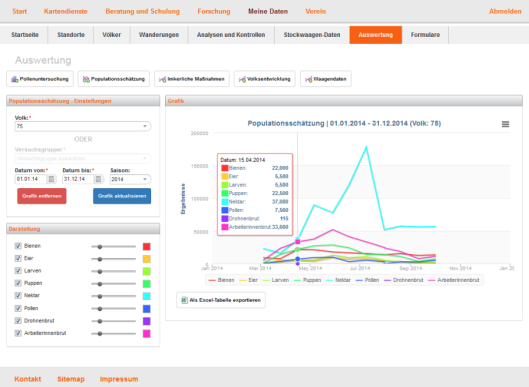Open the Saison dropdown showing 2014
This screenshot has width=529, height=387.
coord(130,179)
